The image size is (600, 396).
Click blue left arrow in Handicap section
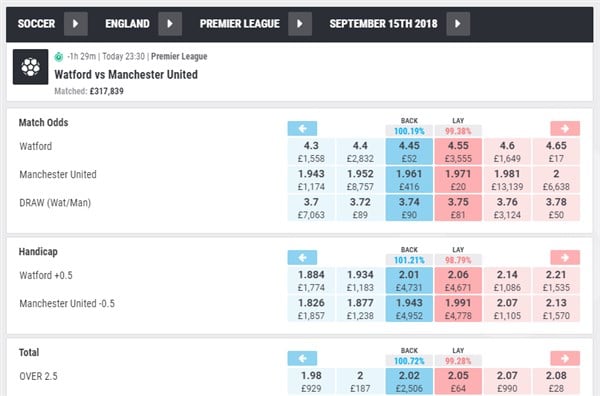tap(302, 257)
